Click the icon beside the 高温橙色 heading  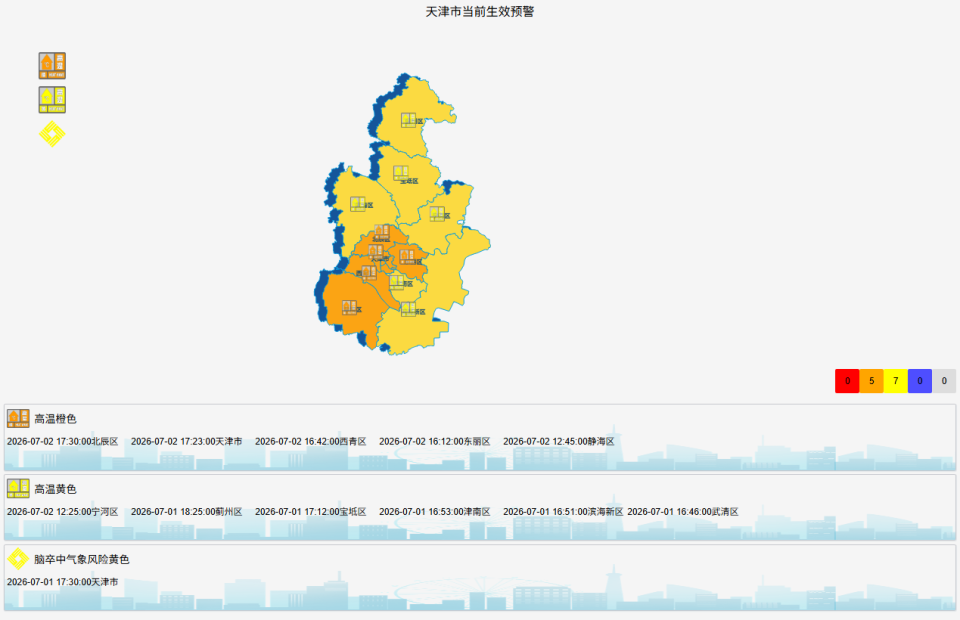coord(18,419)
